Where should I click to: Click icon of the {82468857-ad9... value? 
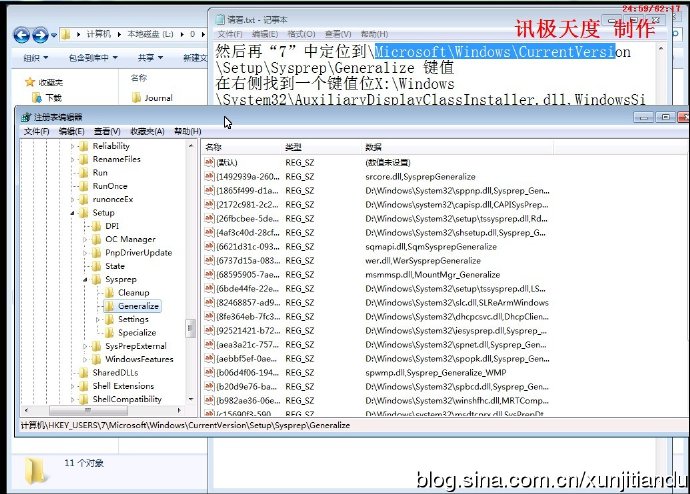(x=209, y=303)
